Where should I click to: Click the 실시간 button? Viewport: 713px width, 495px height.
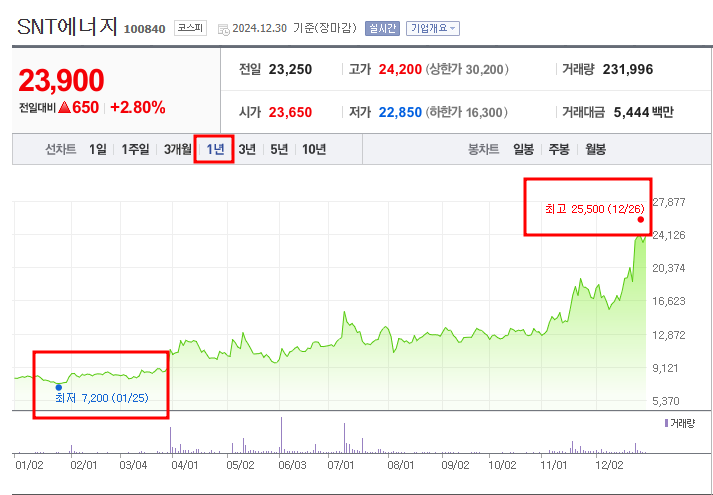coord(382,28)
